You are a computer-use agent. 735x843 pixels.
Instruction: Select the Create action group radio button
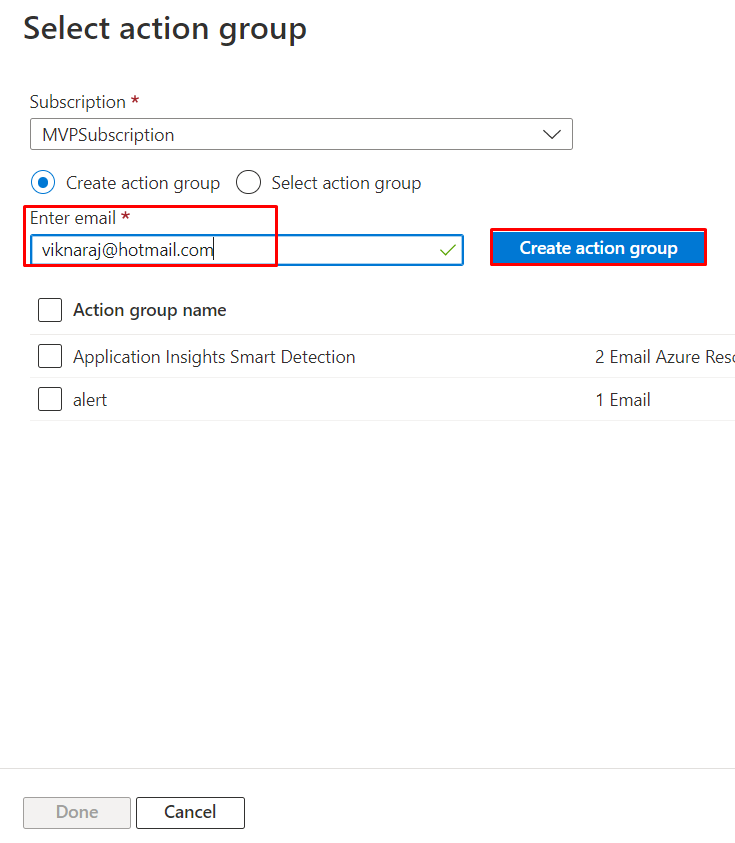point(41,182)
